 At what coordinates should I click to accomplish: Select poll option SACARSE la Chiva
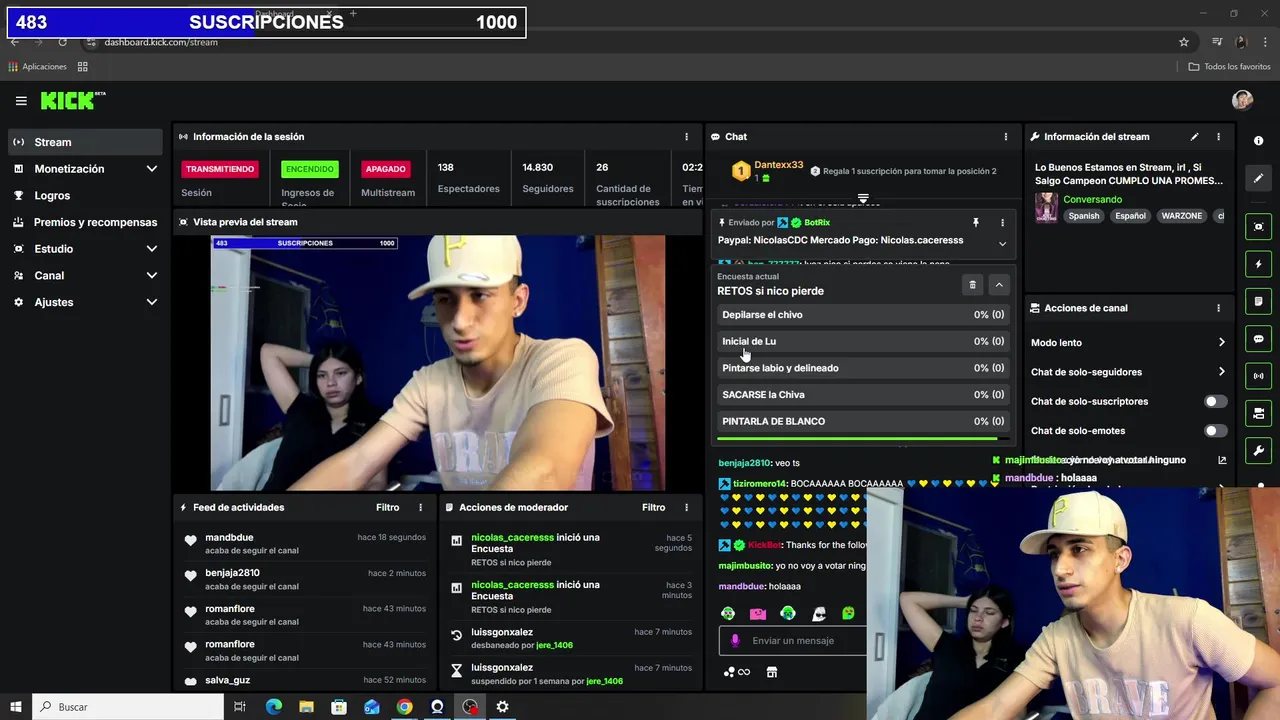click(x=863, y=395)
